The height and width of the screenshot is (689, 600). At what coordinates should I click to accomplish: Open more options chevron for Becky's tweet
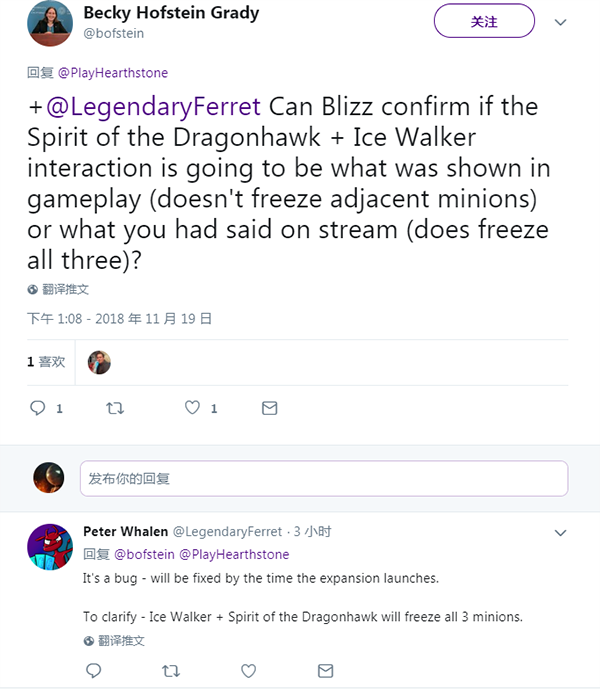coord(560,22)
